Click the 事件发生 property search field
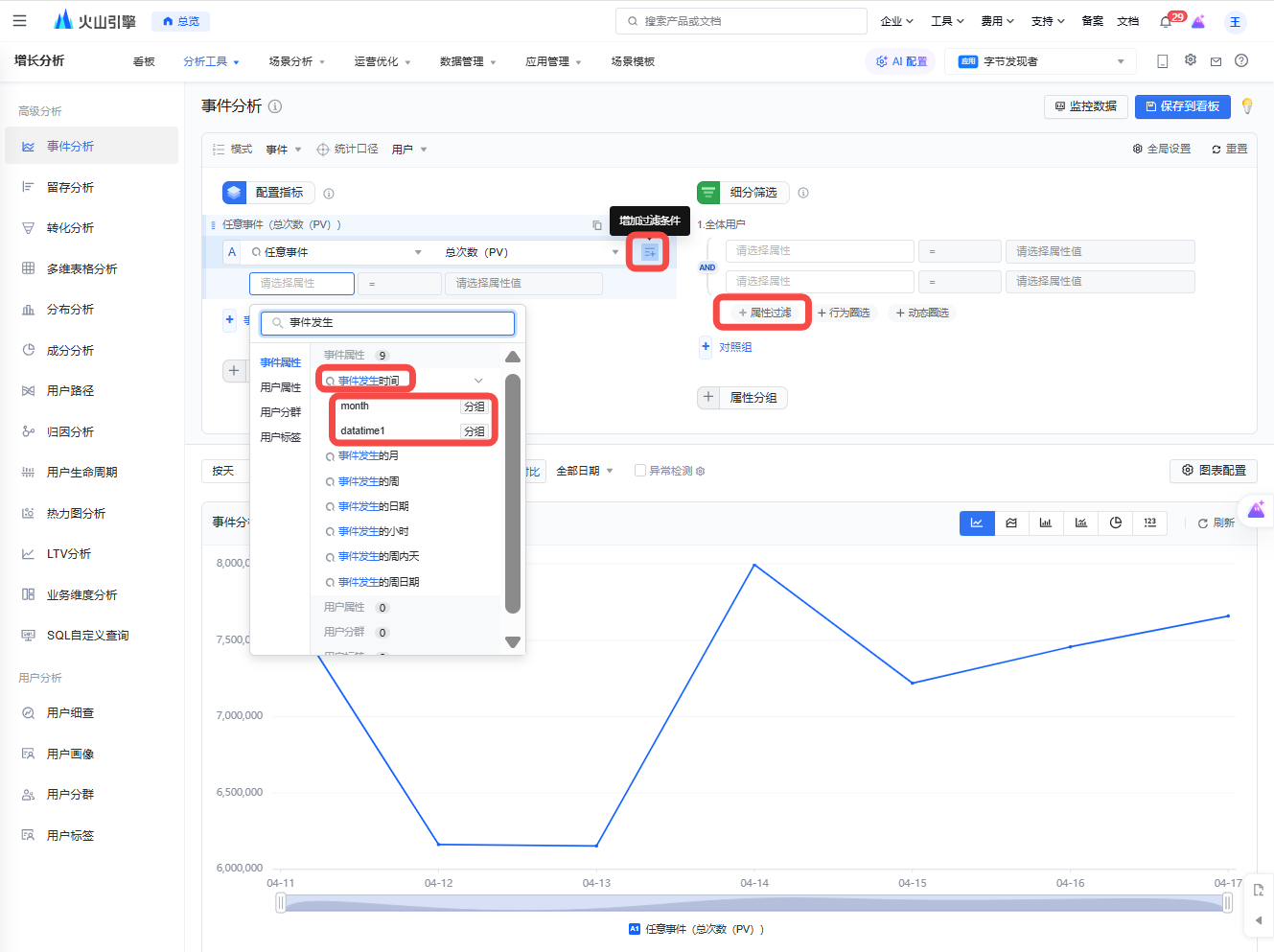This screenshot has width=1274, height=952. (388, 323)
